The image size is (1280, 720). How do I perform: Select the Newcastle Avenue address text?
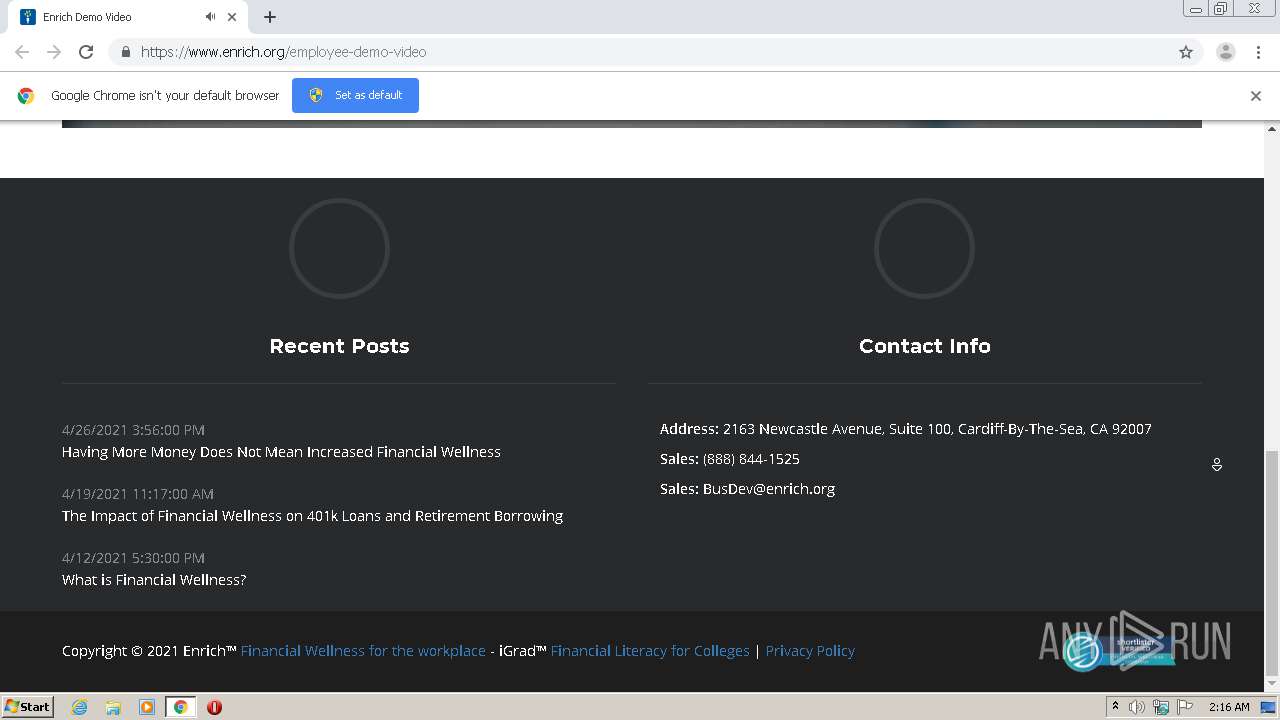pos(937,429)
